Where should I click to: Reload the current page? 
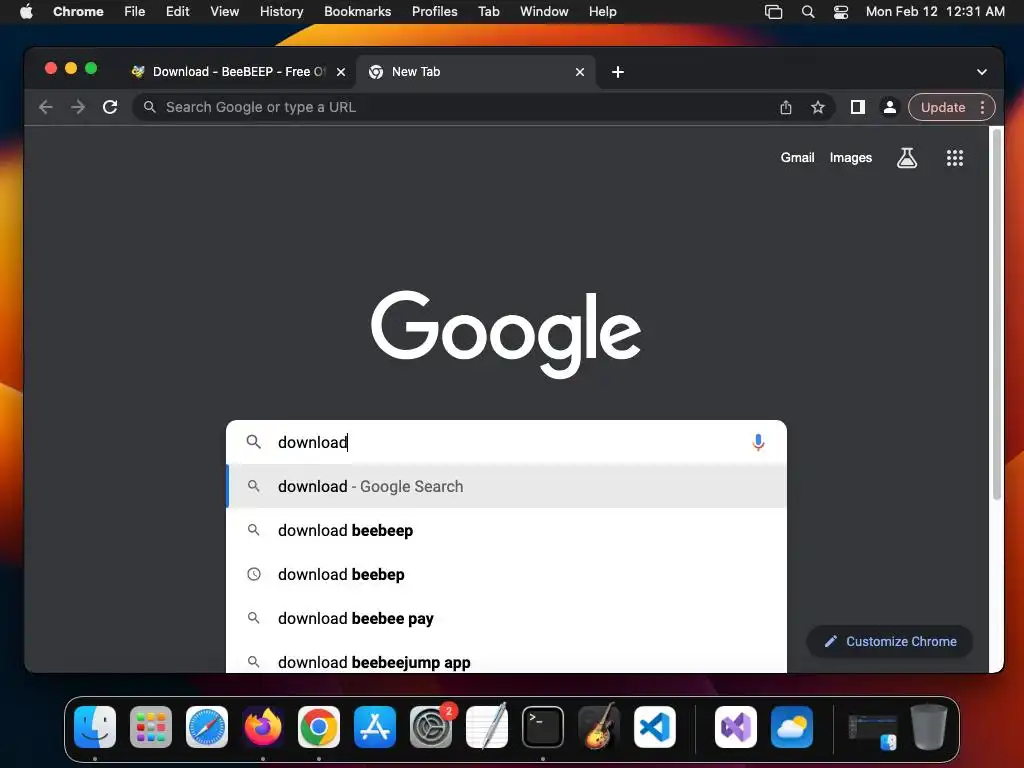110,107
